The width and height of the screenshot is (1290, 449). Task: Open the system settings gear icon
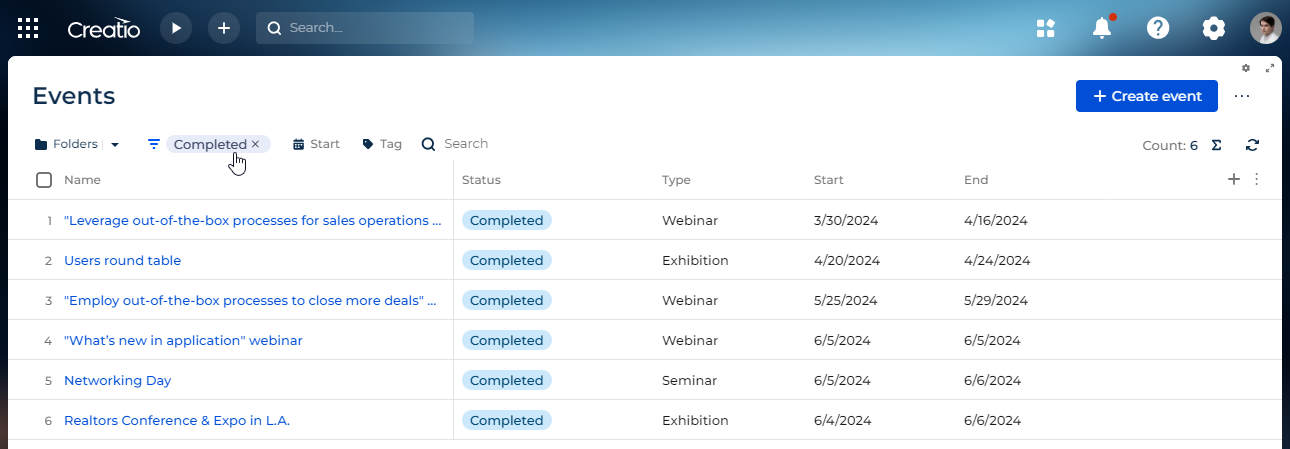pyautogui.click(x=1214, y=28)
